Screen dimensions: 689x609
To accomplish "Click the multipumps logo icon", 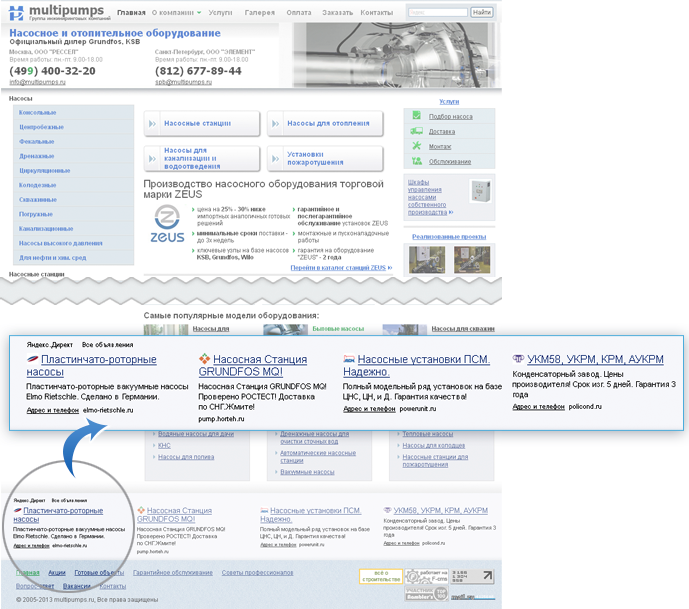I will [x=16, y=13].
